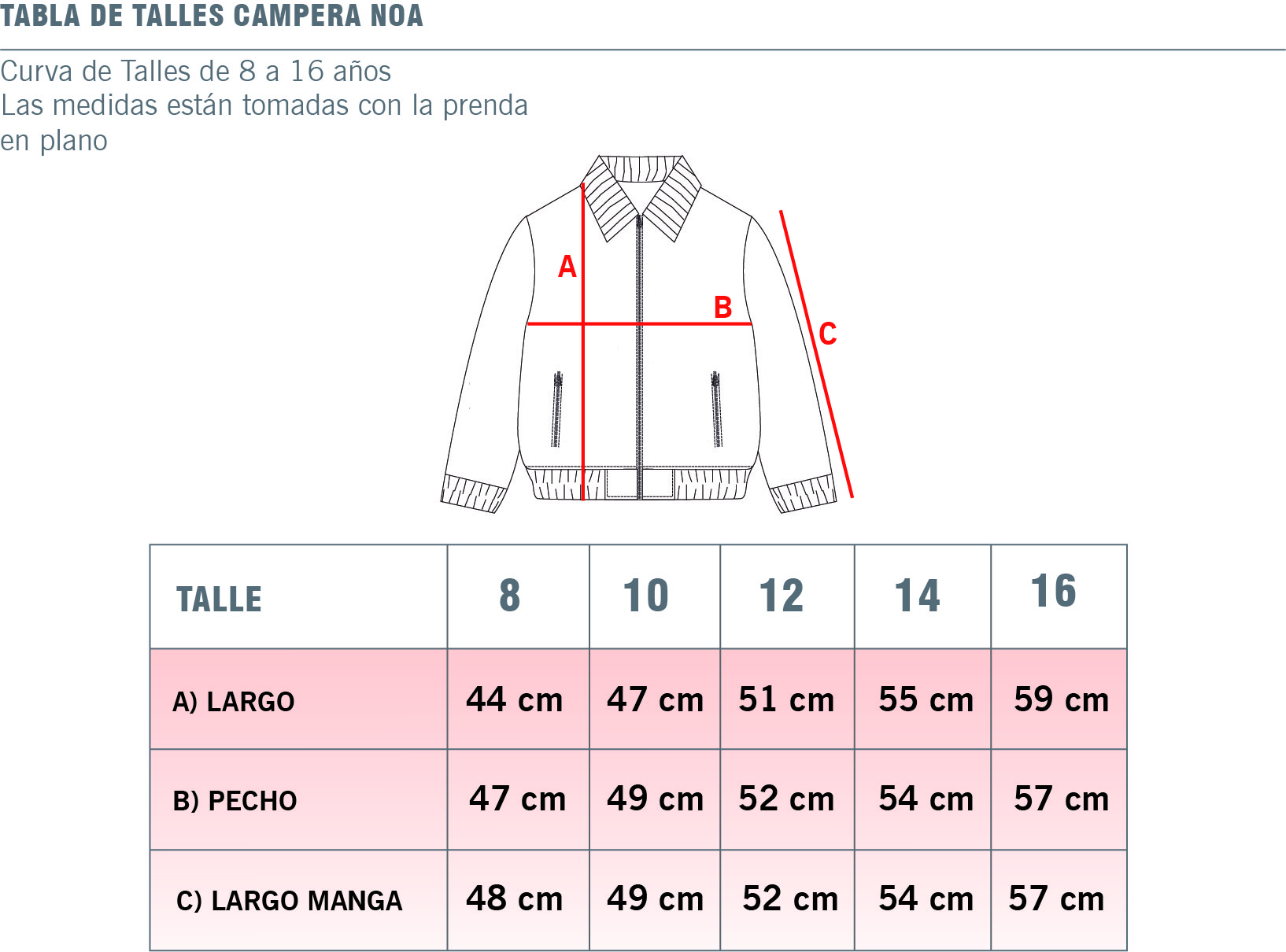The image size is (1286, 952).
Task: Select size 12 column header
Action: coord(782,596)
